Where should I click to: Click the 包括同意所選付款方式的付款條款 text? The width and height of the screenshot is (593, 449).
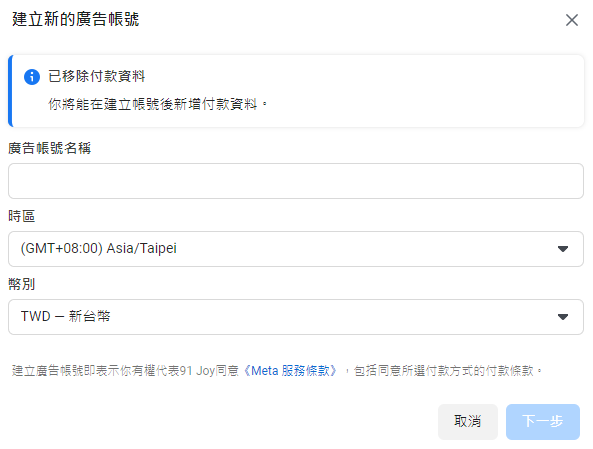443,370
